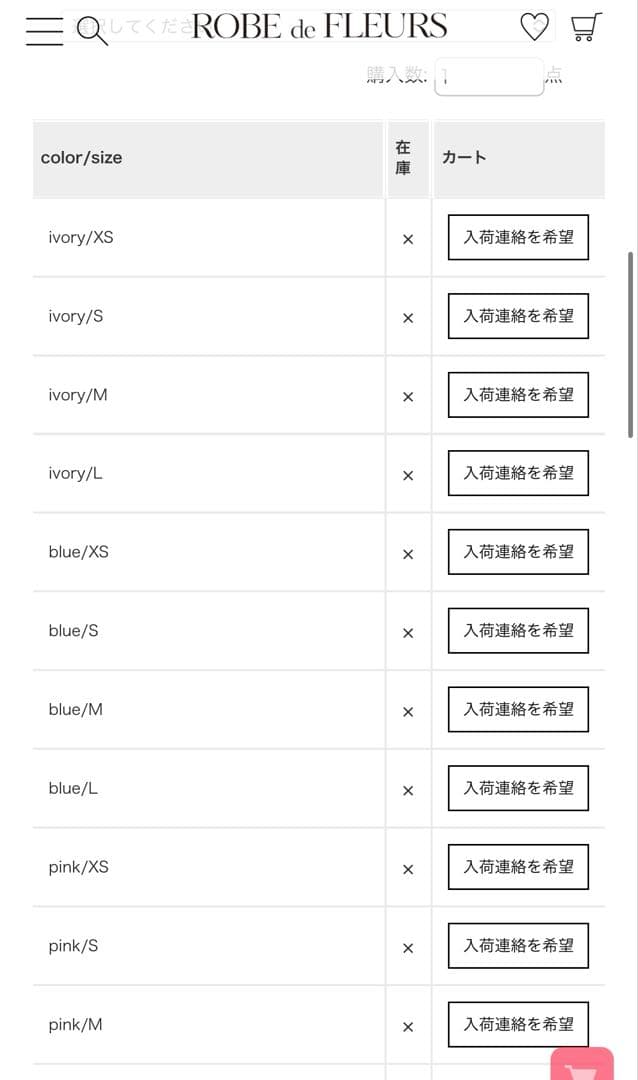Click the purchase quantity input field

pos(489,77)
